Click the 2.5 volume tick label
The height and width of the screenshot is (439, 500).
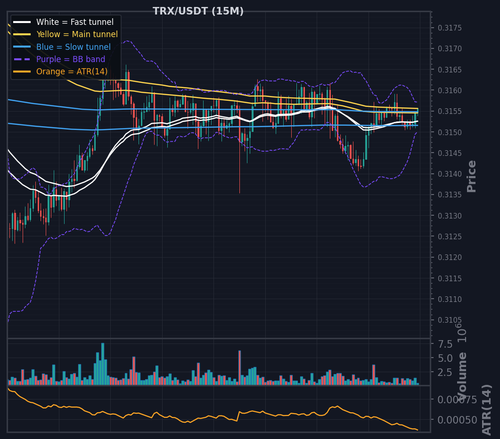pyautogui.click(x=445, y=372)
